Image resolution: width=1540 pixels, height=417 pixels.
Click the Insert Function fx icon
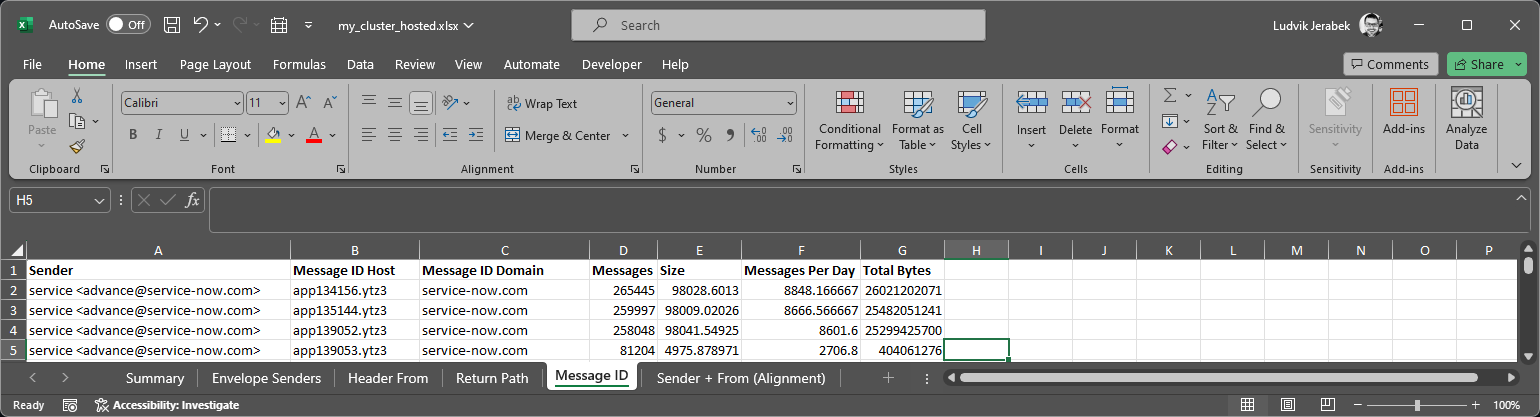(x=193, y=200)
